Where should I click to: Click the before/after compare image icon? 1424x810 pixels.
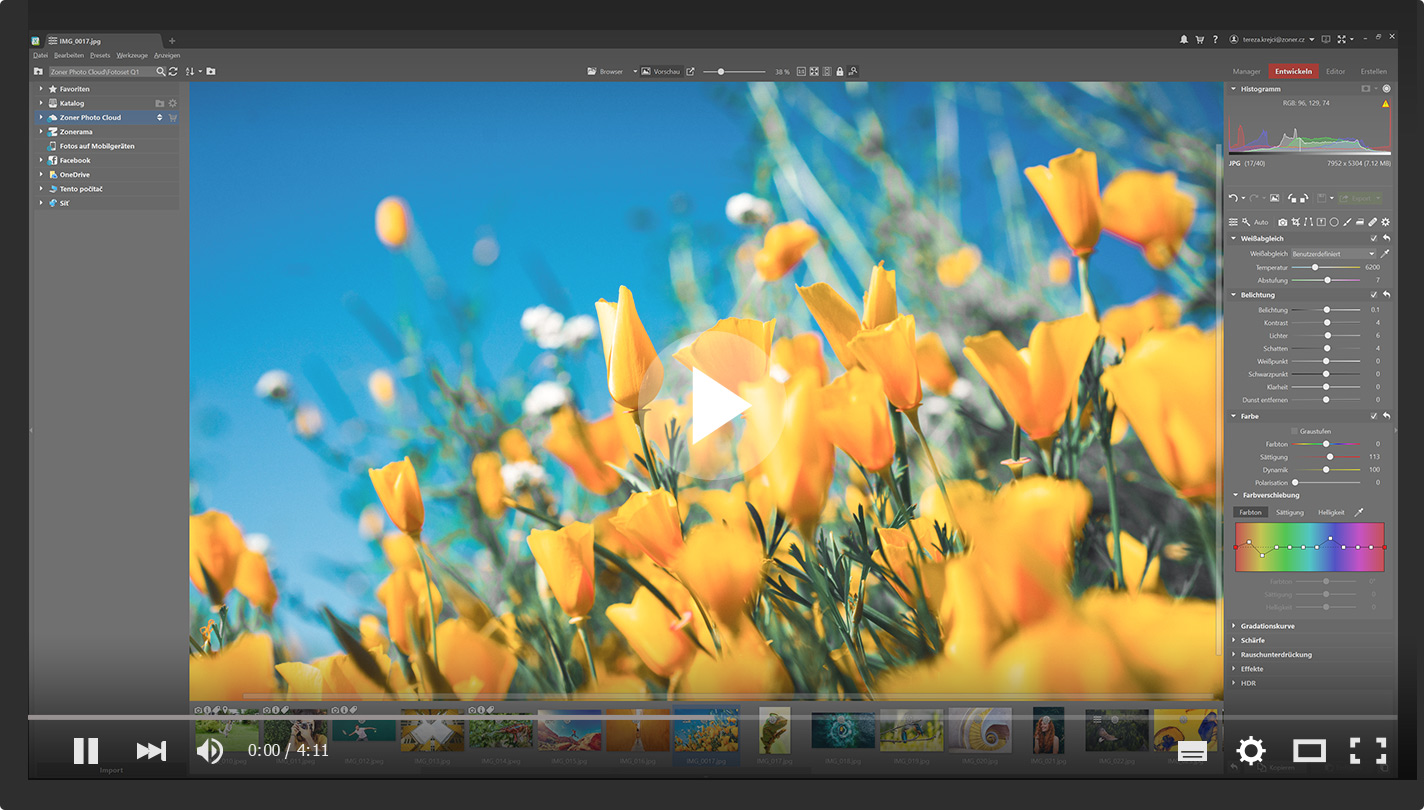pyautogui.click(x=1275, y=198)
